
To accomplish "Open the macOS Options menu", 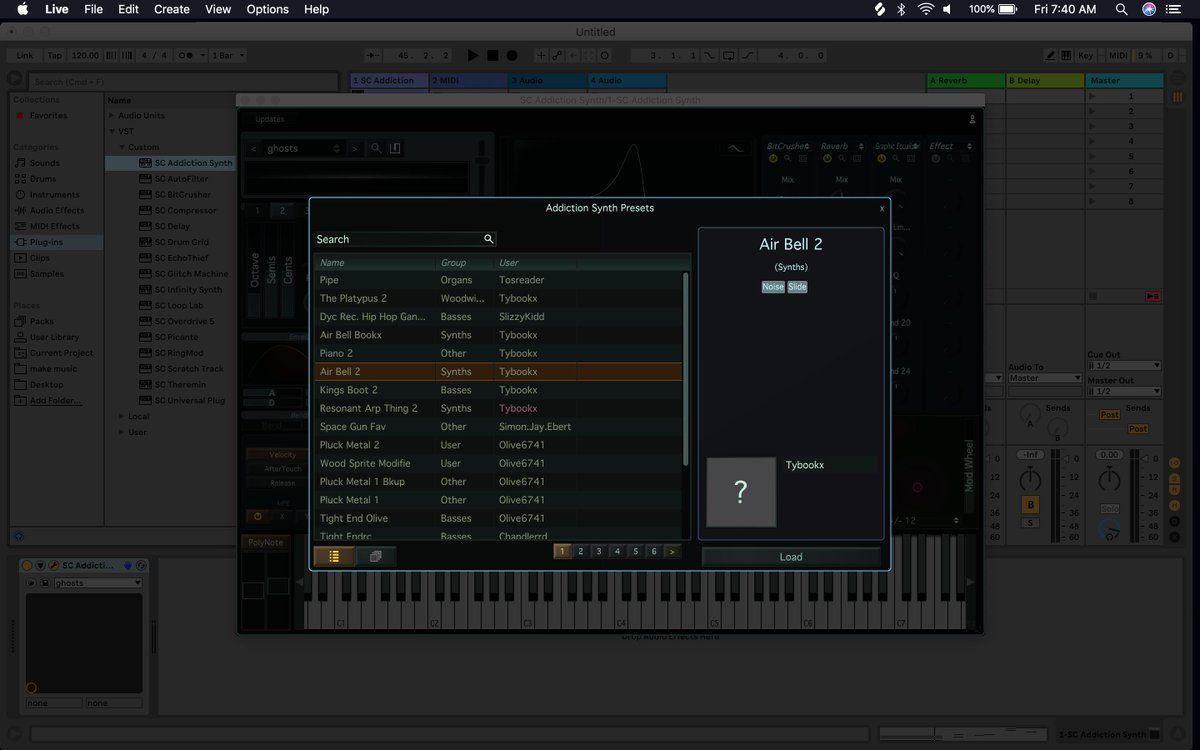I will click(267, 9).
